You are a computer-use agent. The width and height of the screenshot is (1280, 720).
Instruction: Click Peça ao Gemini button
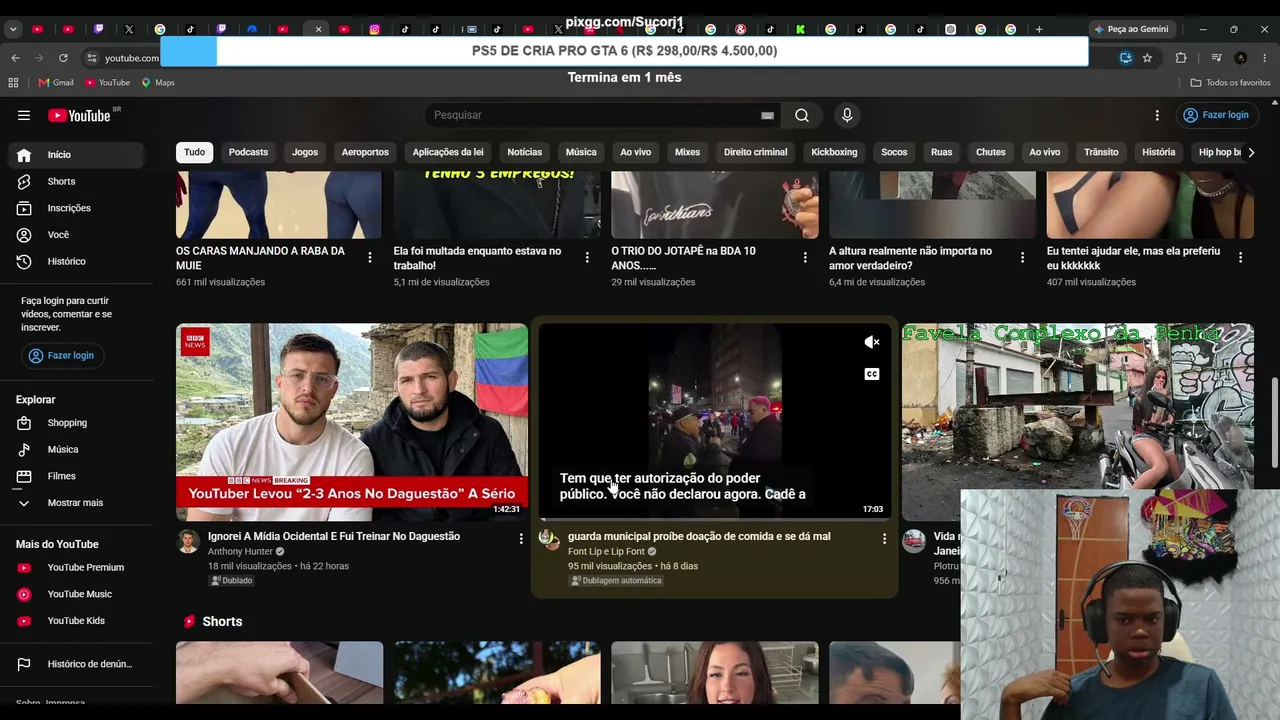click(1131, 29)
